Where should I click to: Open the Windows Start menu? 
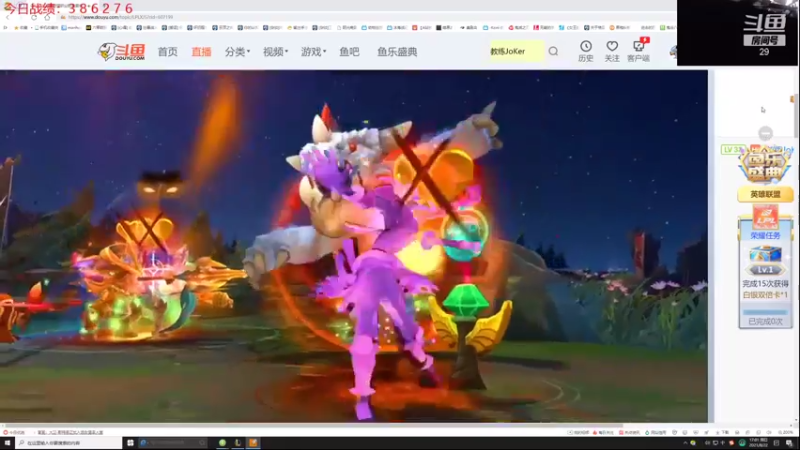tap(7, 443)
